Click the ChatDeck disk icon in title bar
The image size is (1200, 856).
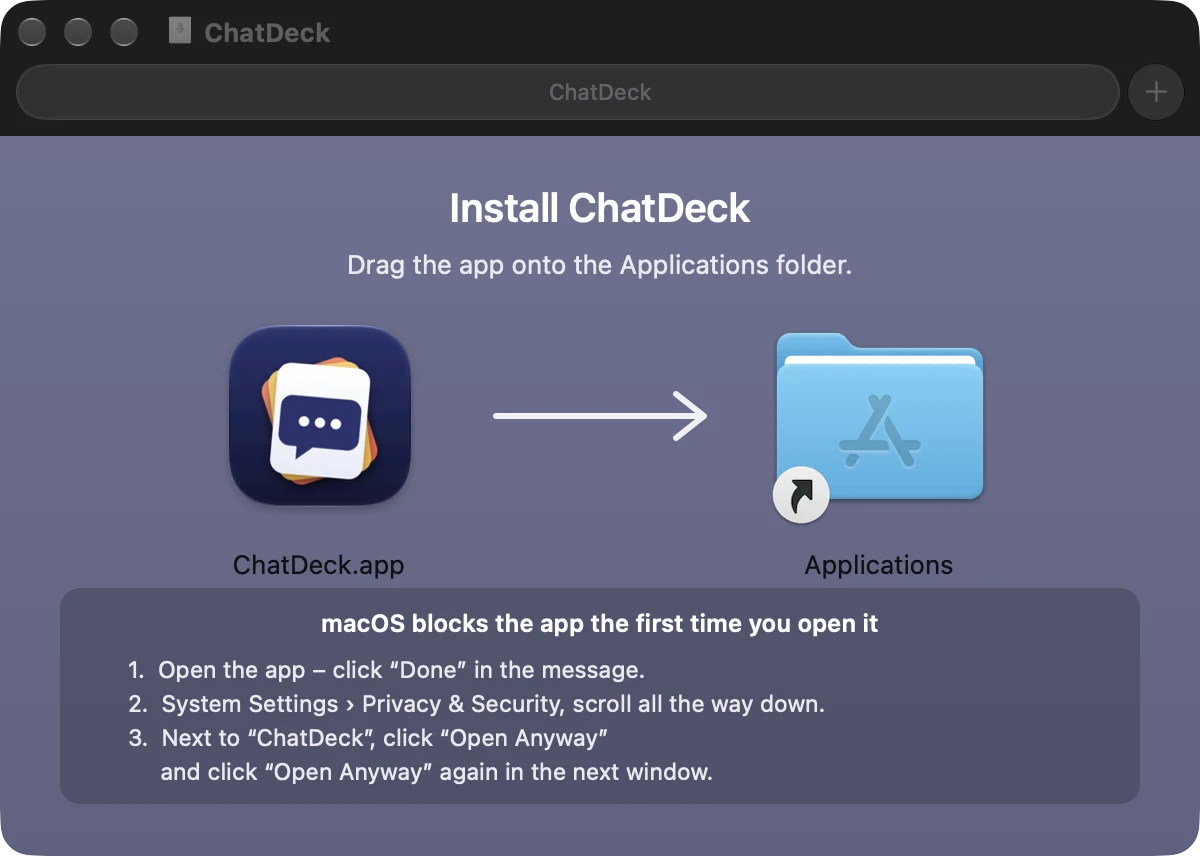pos(180,31)
